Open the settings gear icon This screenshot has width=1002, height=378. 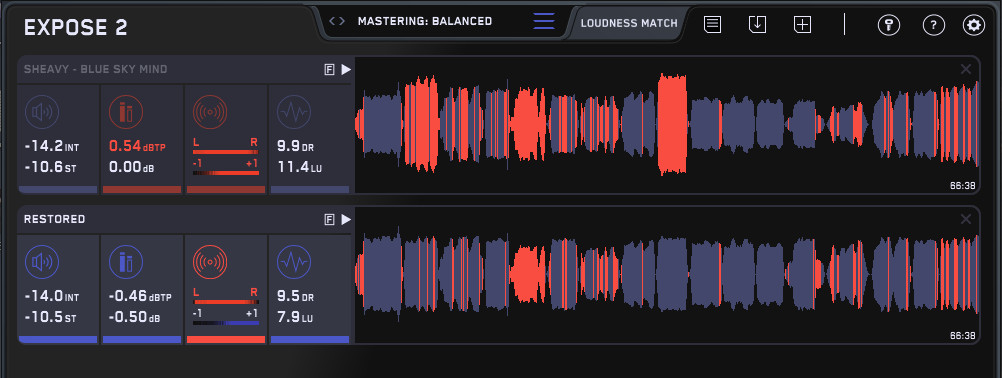pyautogui.click(x=973, y=26)
